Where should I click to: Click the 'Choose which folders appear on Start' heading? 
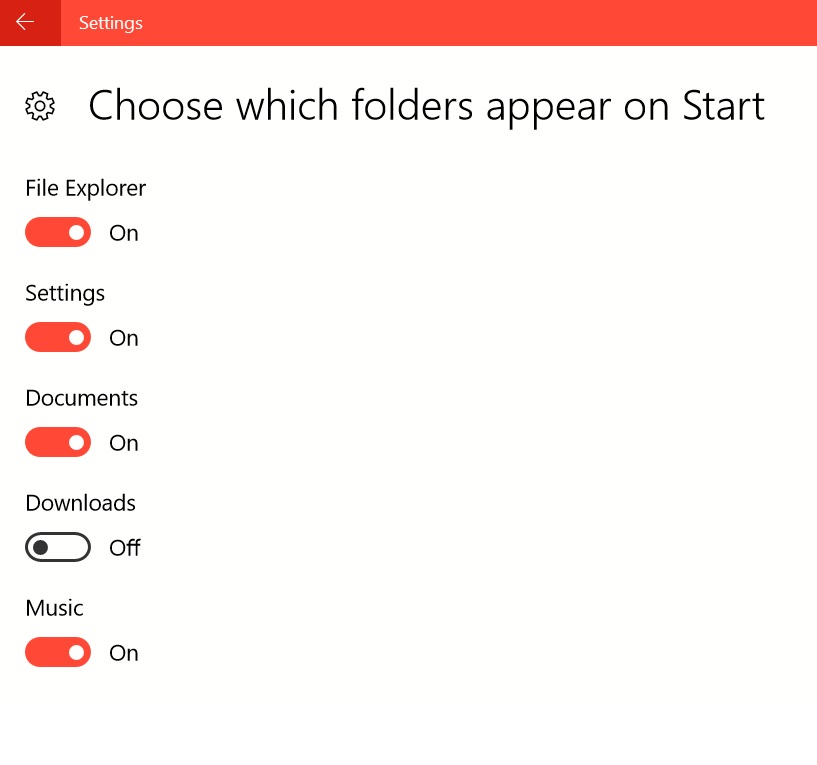(426, 106)
